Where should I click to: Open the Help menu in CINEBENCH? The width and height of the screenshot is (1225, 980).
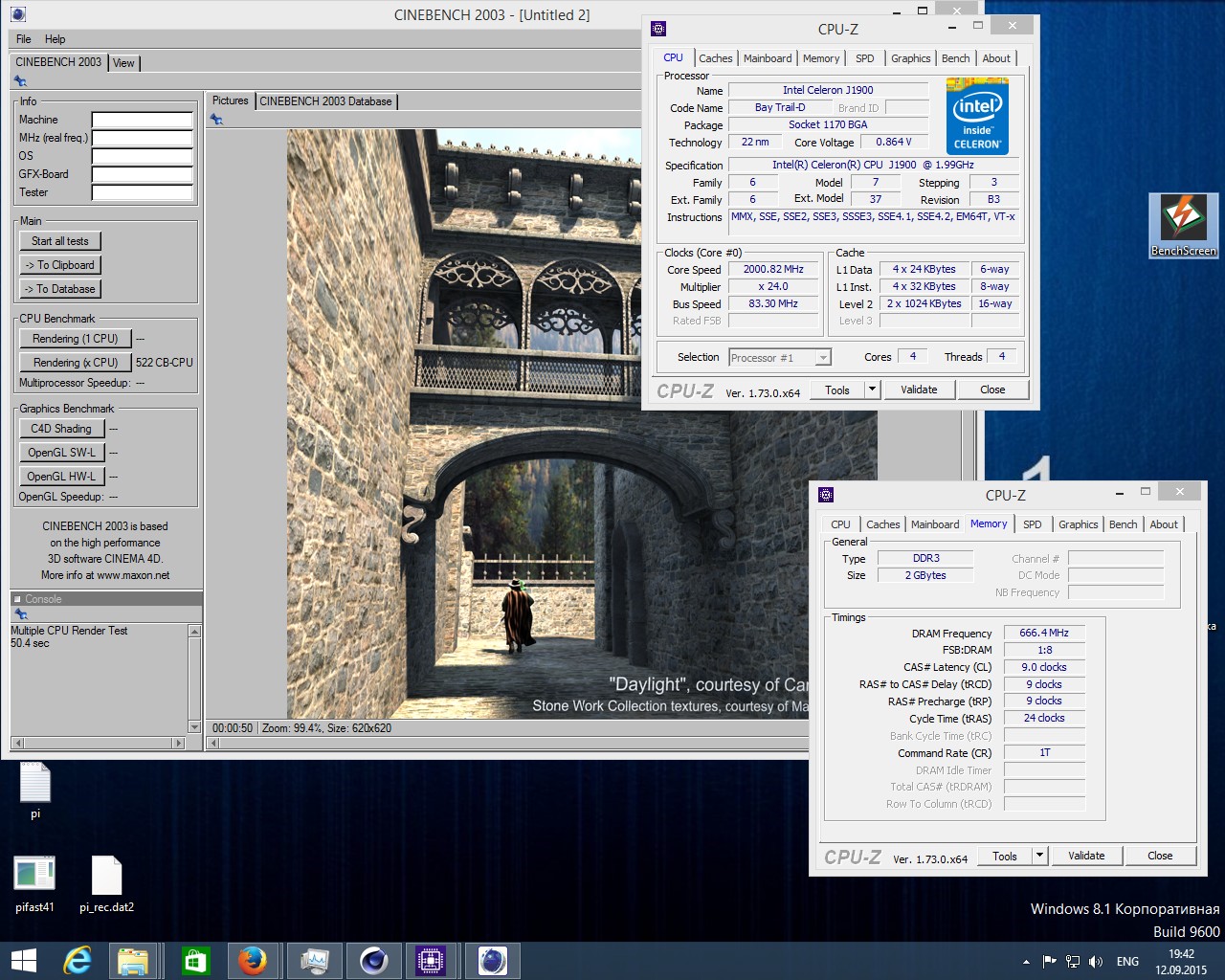[x=56, y=39]
